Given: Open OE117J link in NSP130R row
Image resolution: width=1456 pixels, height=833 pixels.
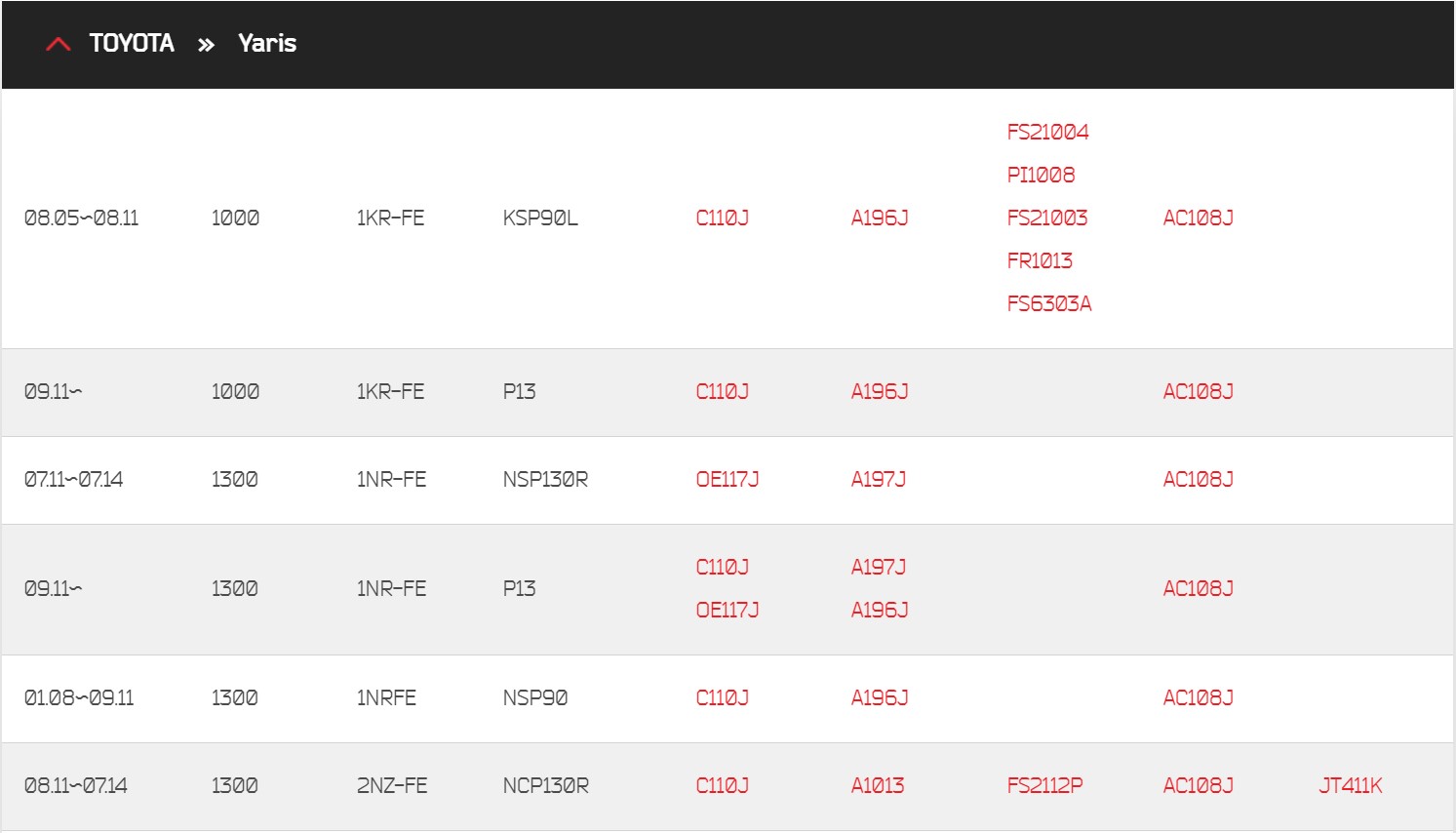Looking at the screenshot, I should coord(728,479).
